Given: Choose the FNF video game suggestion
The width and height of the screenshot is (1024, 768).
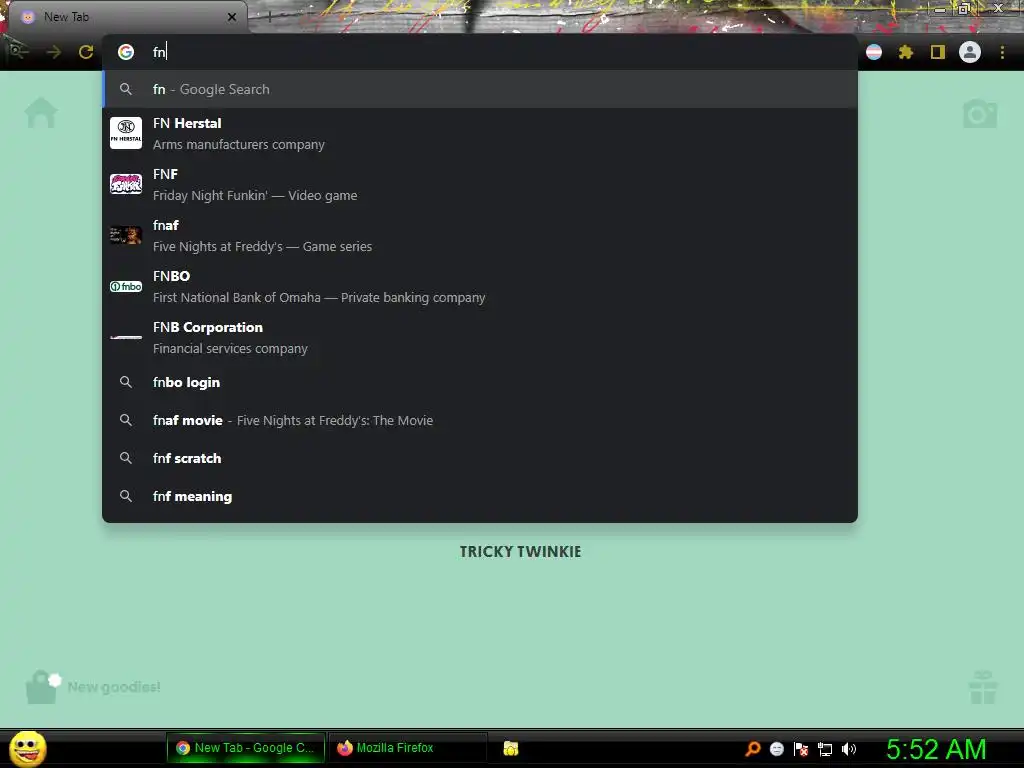Looking at the screenshot, I should point(480,184).
